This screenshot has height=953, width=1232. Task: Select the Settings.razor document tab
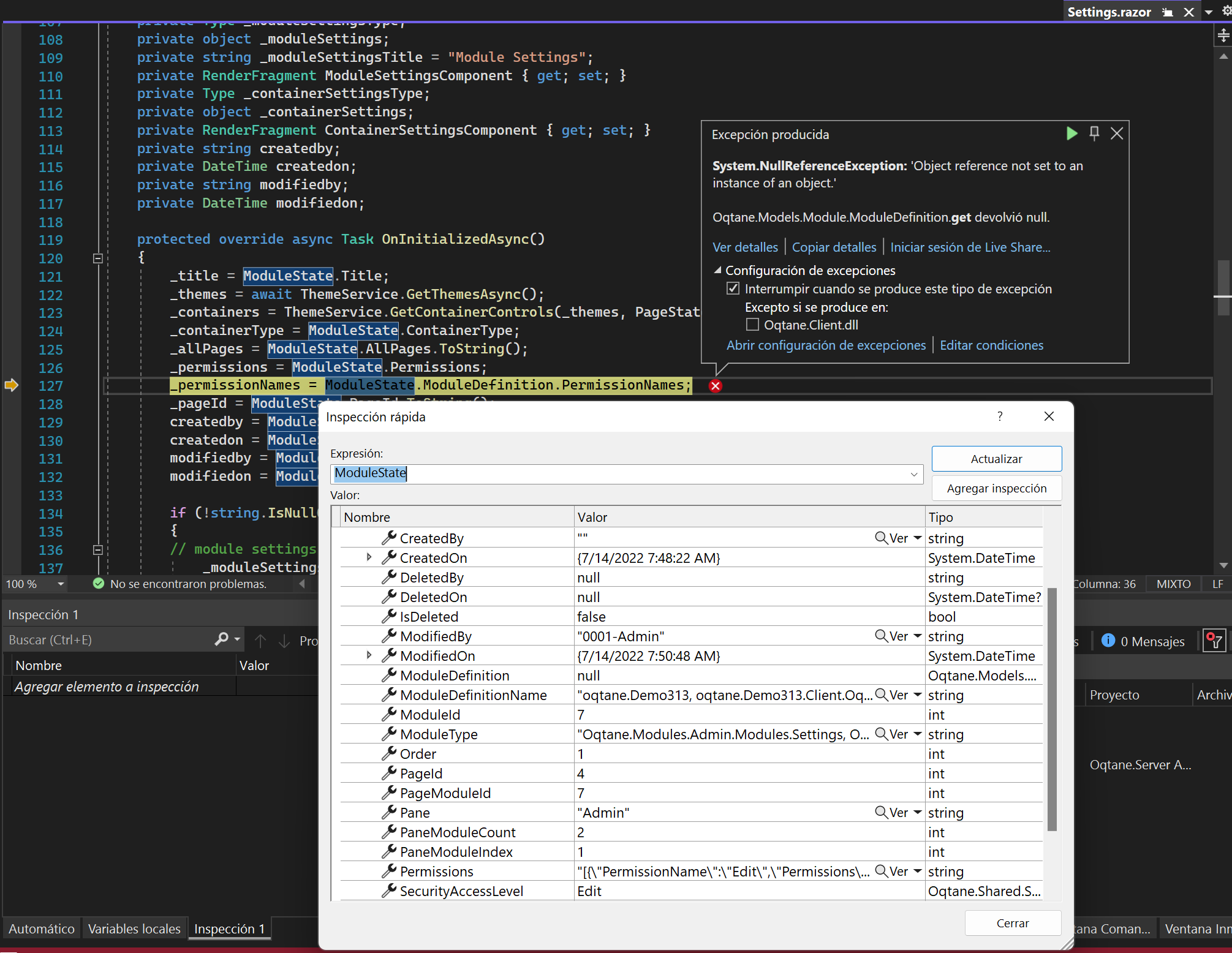[1109, 12]
